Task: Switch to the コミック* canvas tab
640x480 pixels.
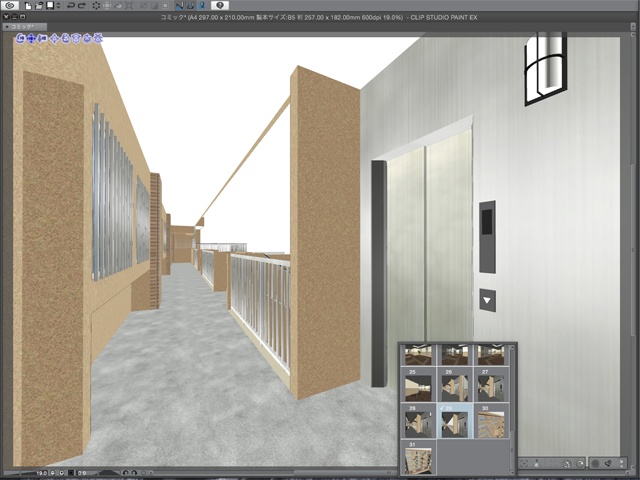Action: pyautogui.click(x=24, y=27)
